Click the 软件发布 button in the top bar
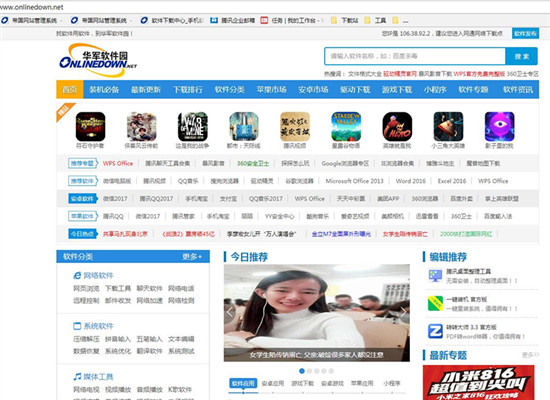The height and width of the screenshot is (400, 550). pyautogui.click(x=525, y=33)
